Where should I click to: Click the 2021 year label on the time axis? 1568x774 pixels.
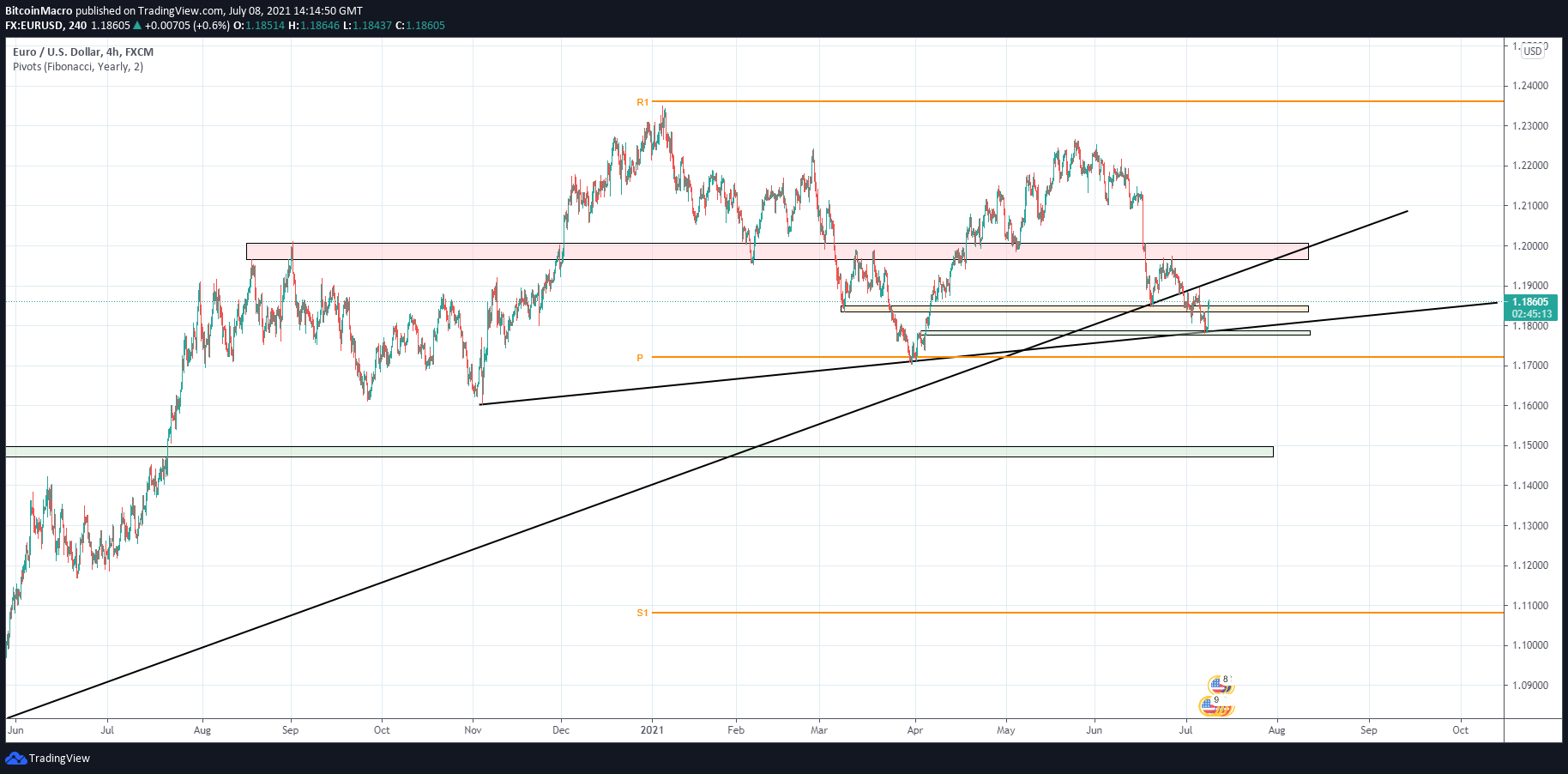click(x=652, y=730)
